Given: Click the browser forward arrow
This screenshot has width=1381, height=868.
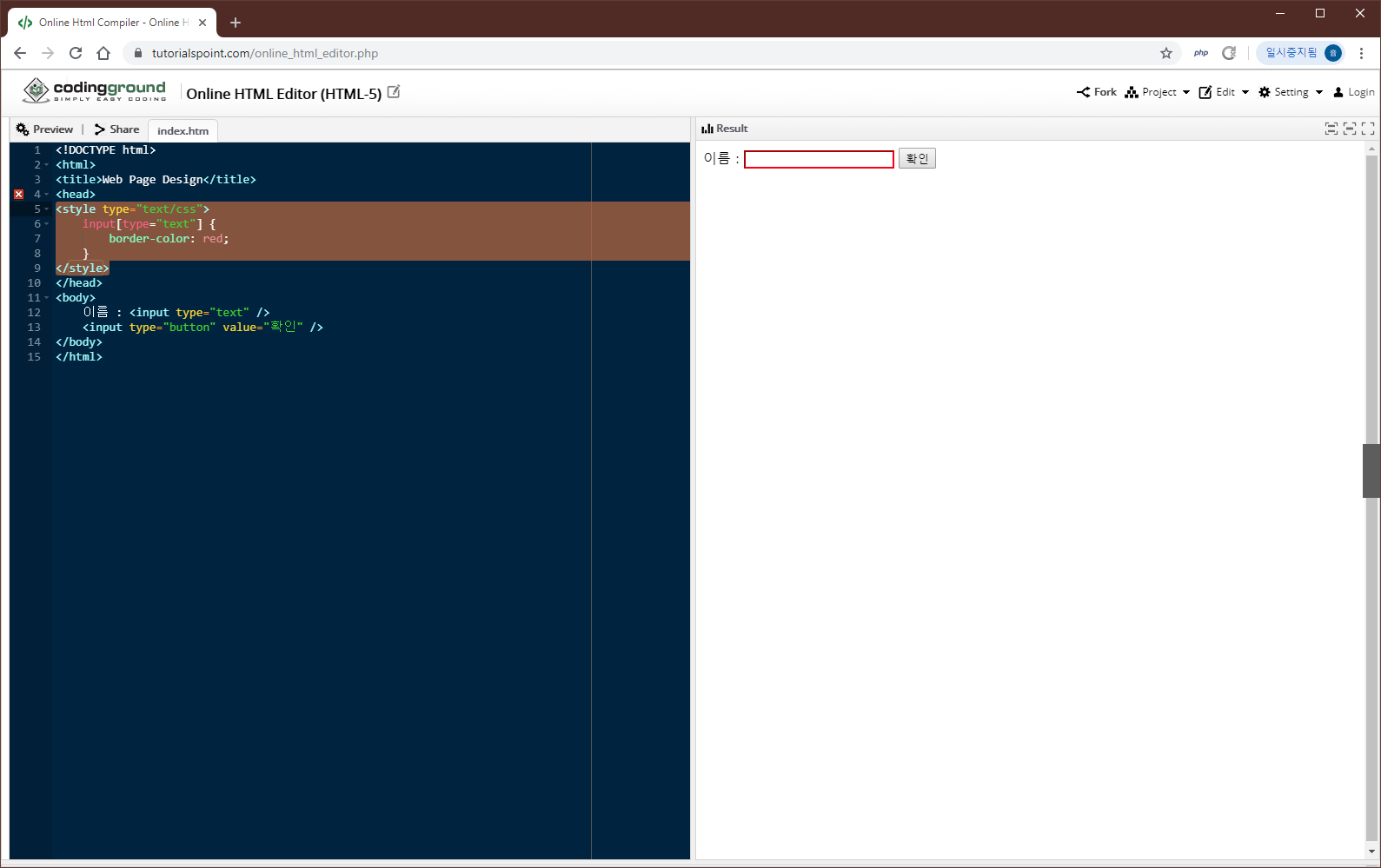Looking at the screenshot, I should point(48,53).
